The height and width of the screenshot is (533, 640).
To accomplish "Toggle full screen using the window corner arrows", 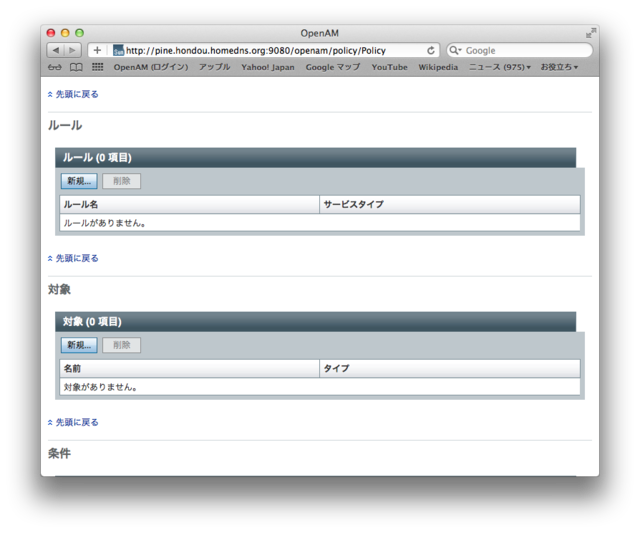I will 591,33.
